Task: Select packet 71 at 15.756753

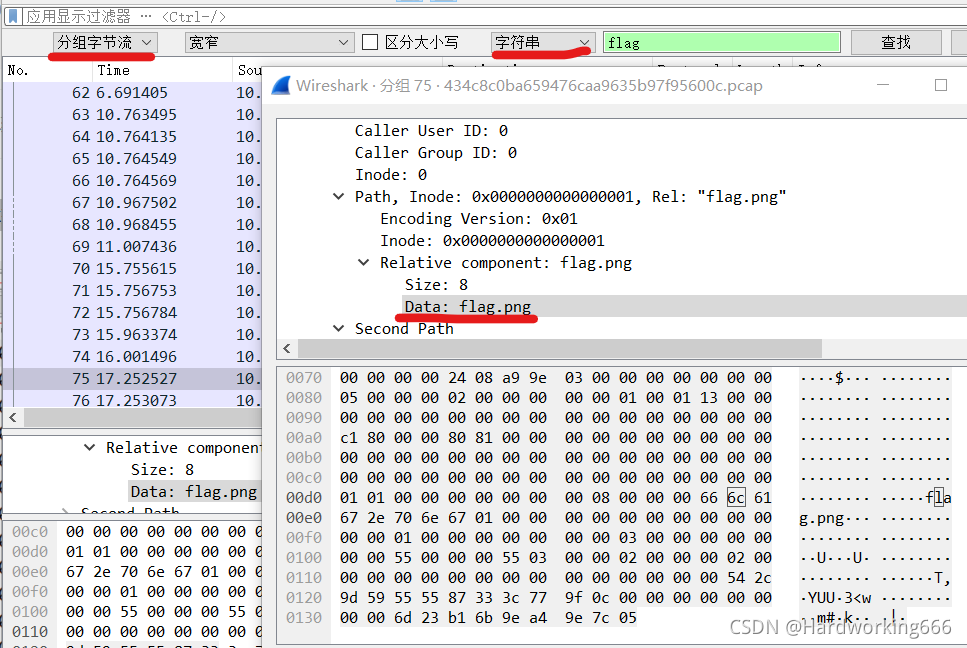Action: tap(132, 291)
